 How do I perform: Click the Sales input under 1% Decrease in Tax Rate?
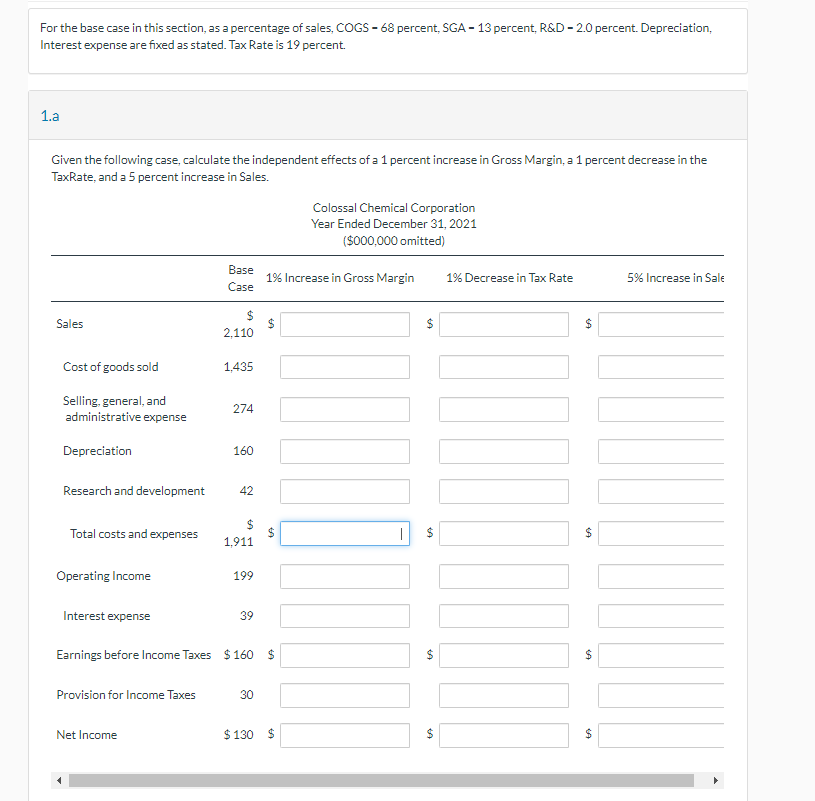tap(504, 324)
